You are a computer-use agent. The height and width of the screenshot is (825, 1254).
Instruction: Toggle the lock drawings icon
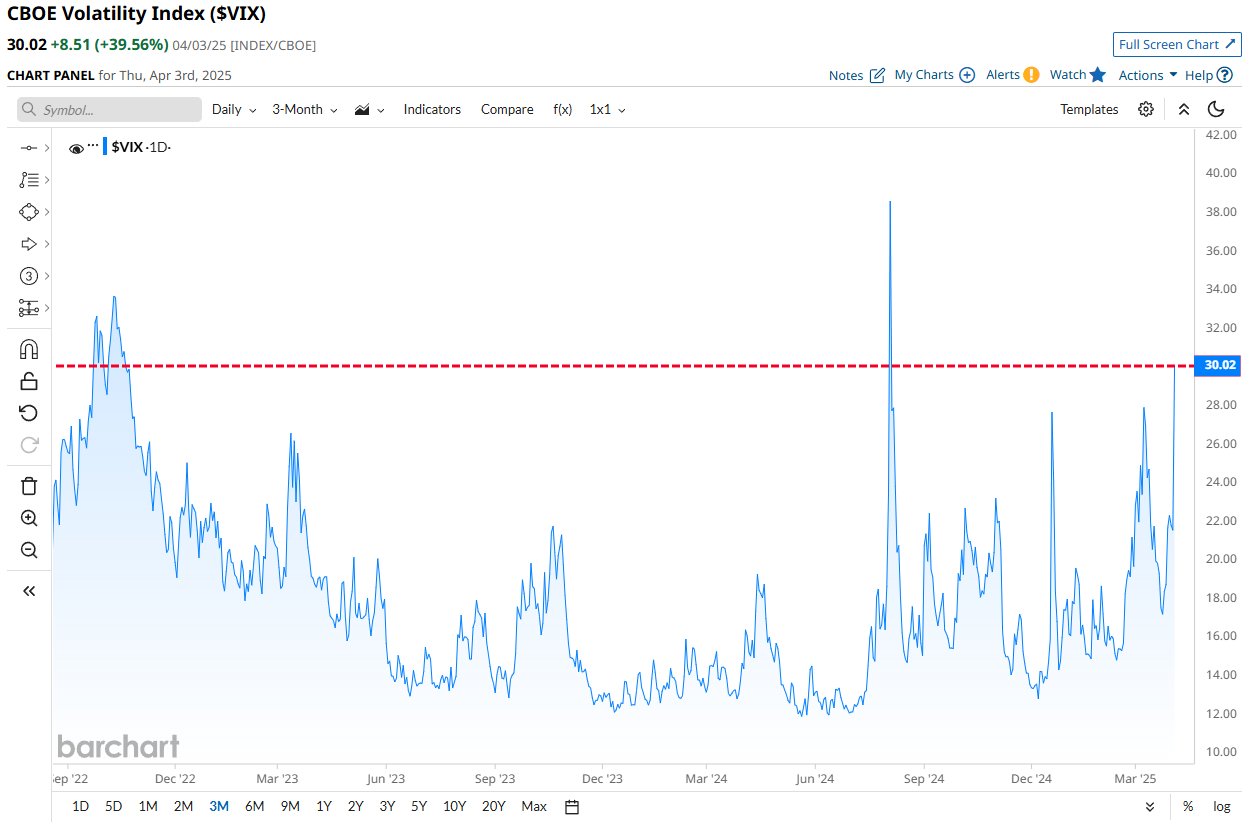coord(29,381)
